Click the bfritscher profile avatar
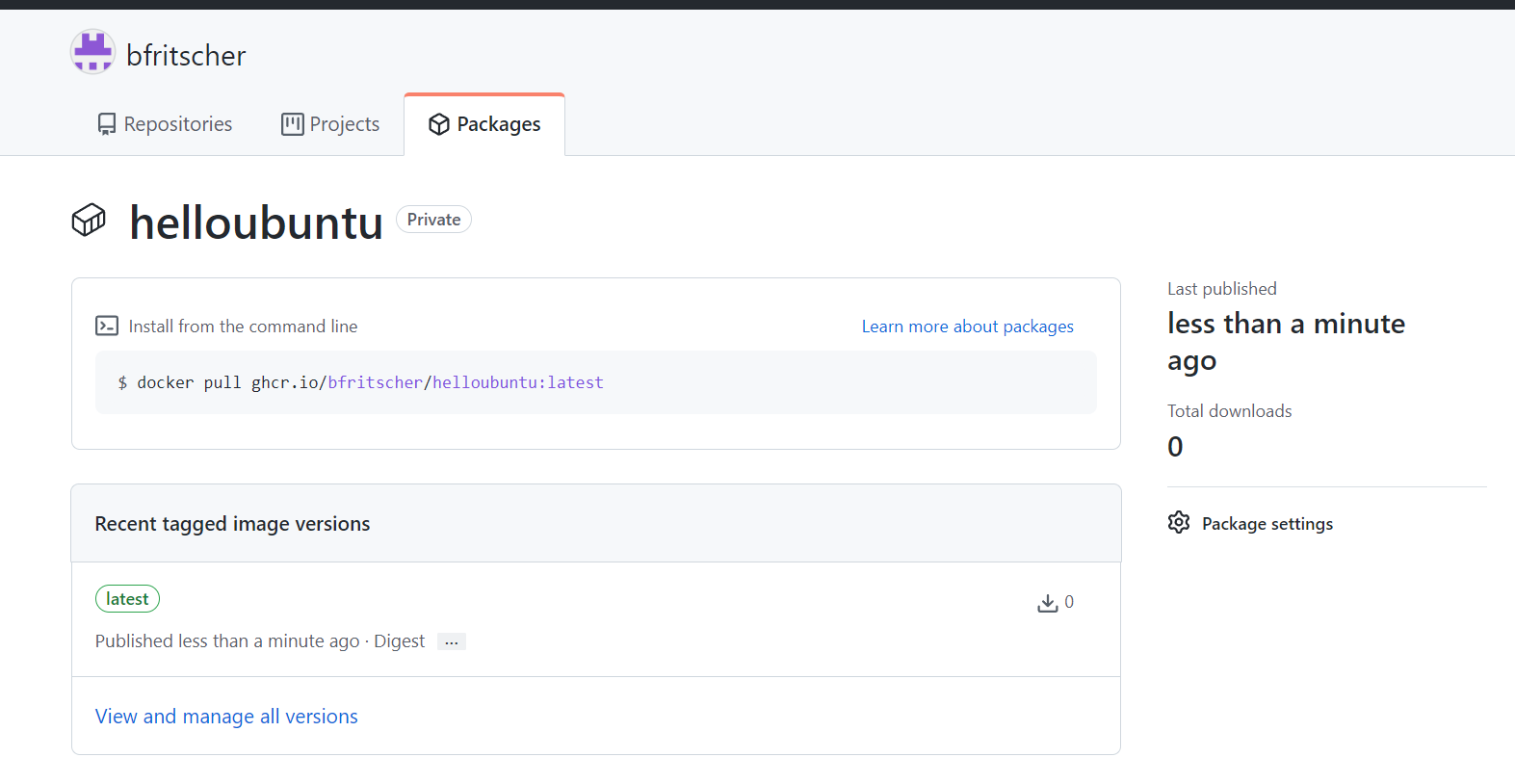The height and width of the screenshot is (784, 1515). [x=92, y=52]
